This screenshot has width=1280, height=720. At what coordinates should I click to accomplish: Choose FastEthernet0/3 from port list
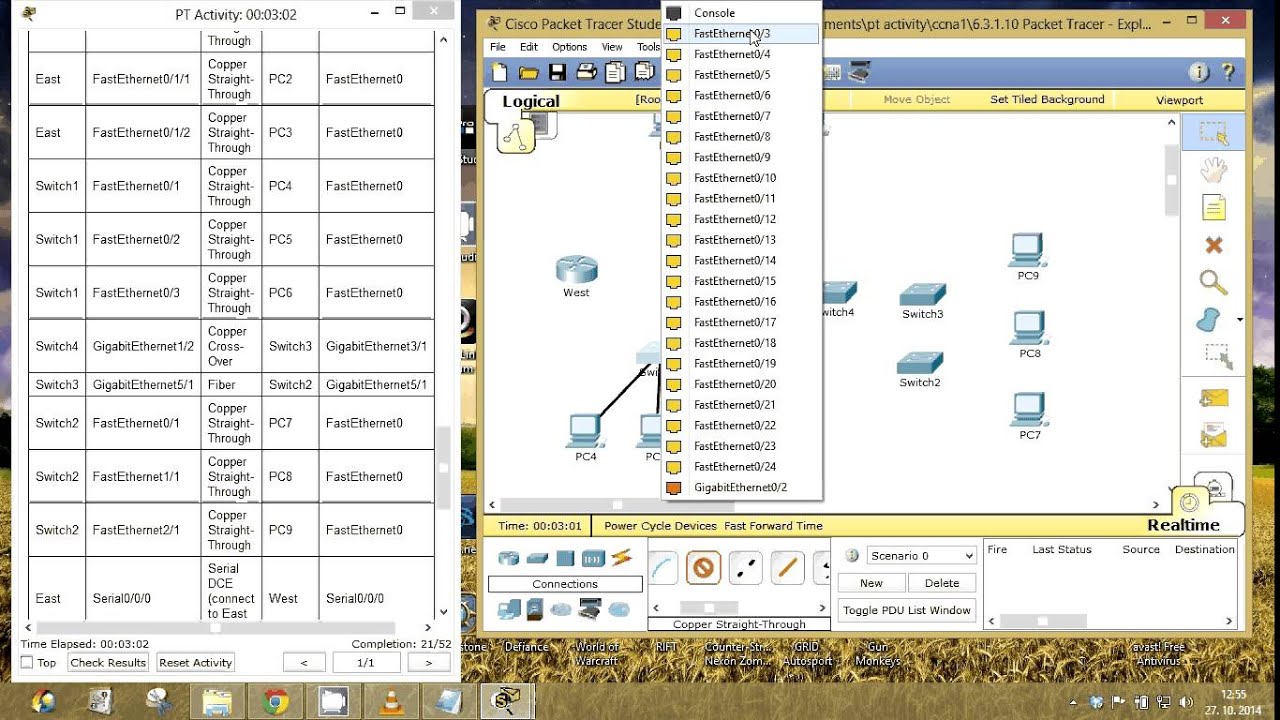point(742,34)
